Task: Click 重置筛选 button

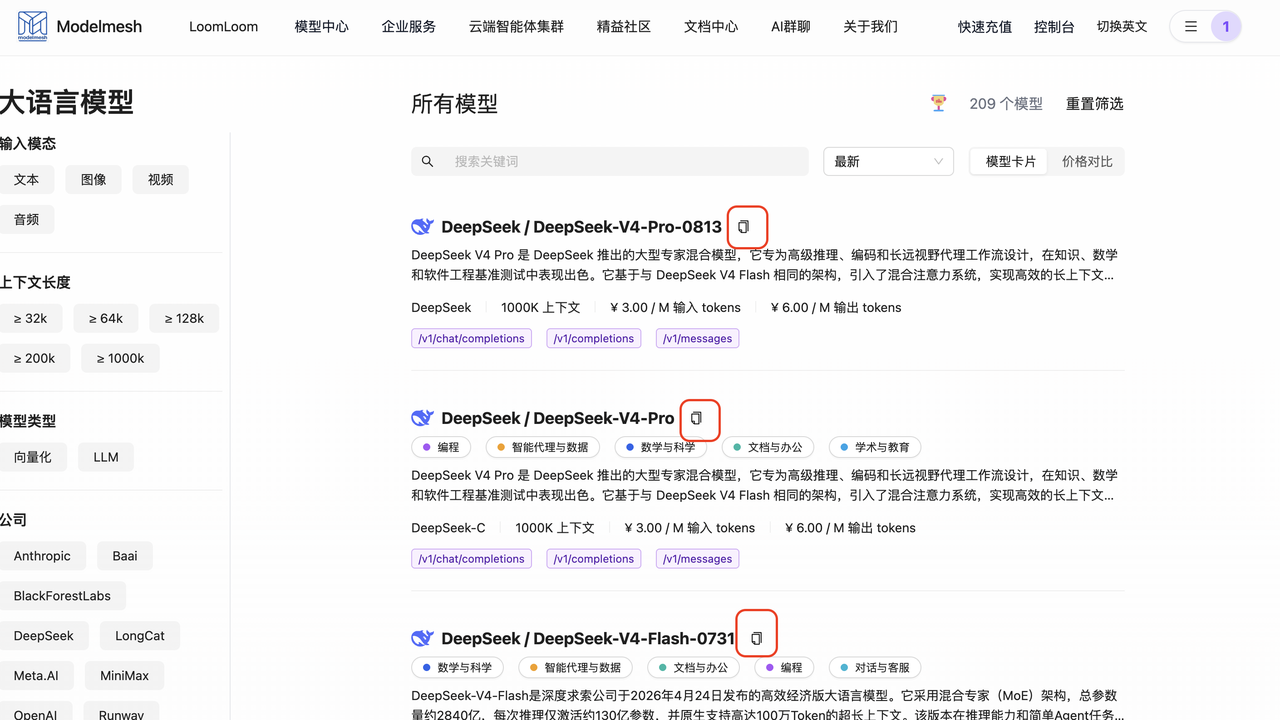Action: tap(1095, 104)
